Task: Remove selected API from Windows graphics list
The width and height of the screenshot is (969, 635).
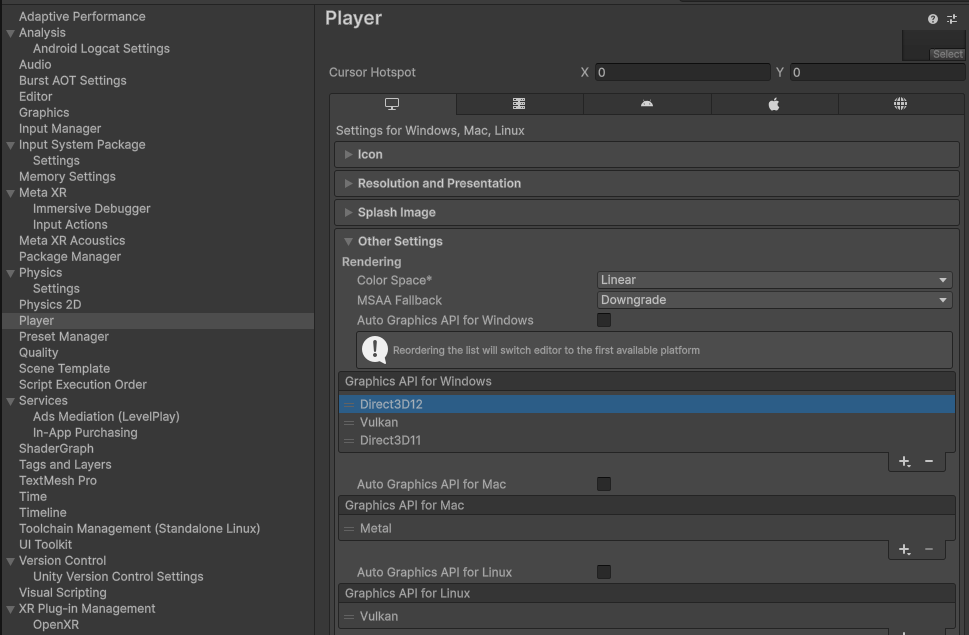Action: point(929,461)
